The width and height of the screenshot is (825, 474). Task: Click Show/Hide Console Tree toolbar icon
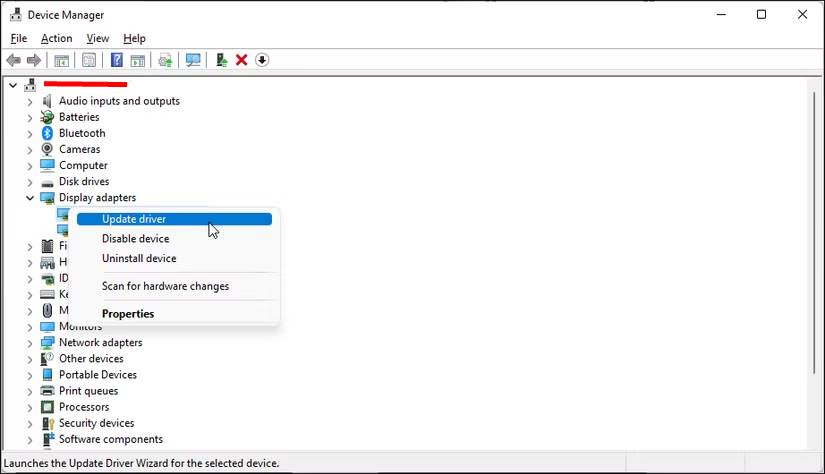coord(62,60)
